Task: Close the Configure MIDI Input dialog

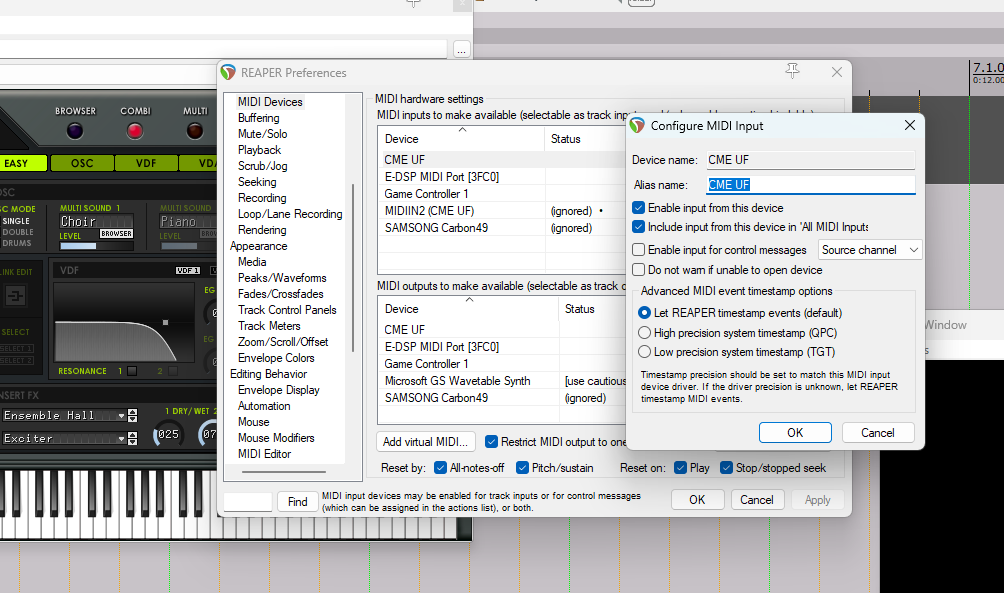Action: coord(909,126)
